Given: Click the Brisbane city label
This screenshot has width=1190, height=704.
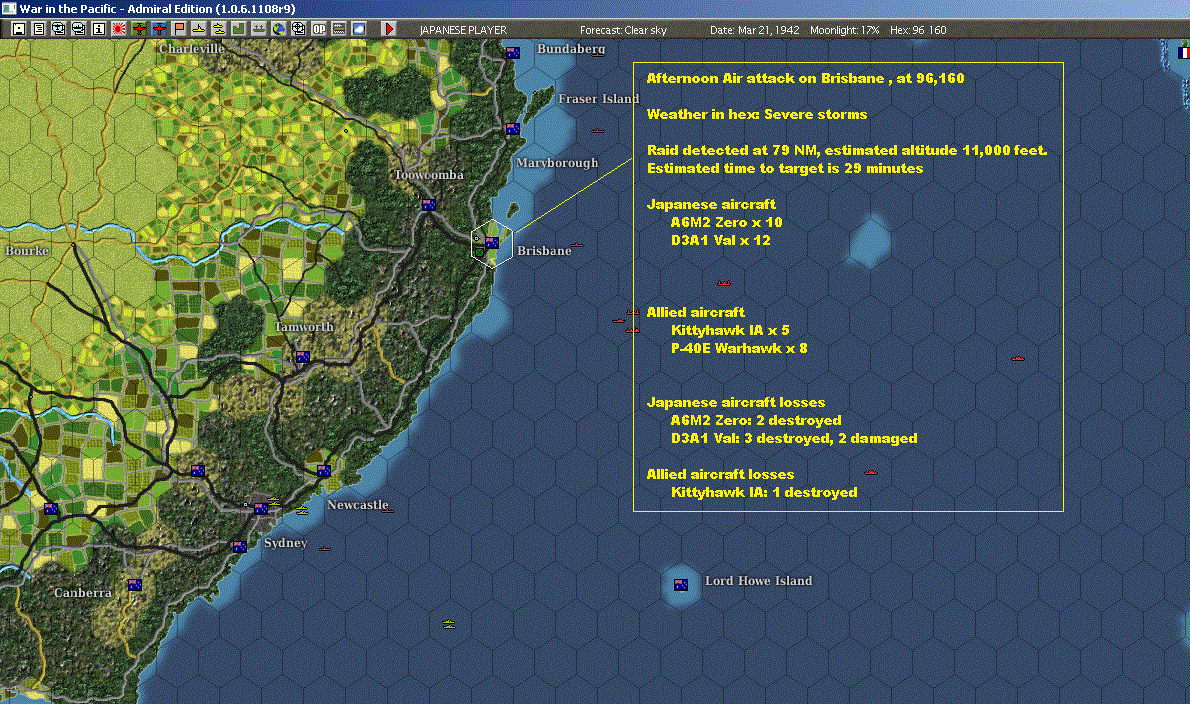Looking at the screenshot, I should click(544, 251).
